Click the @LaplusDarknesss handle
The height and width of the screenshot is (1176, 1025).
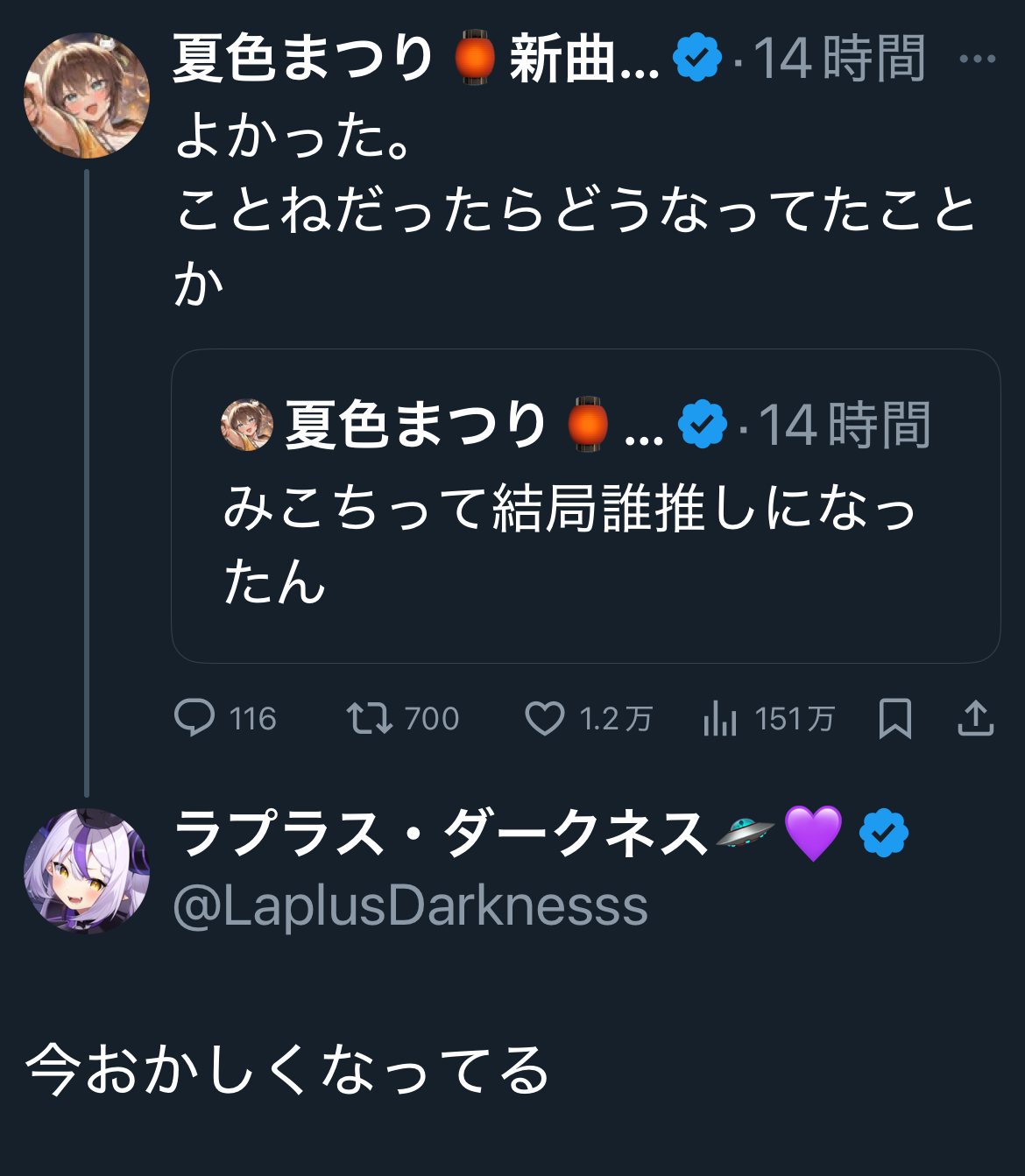click(410, 906)
